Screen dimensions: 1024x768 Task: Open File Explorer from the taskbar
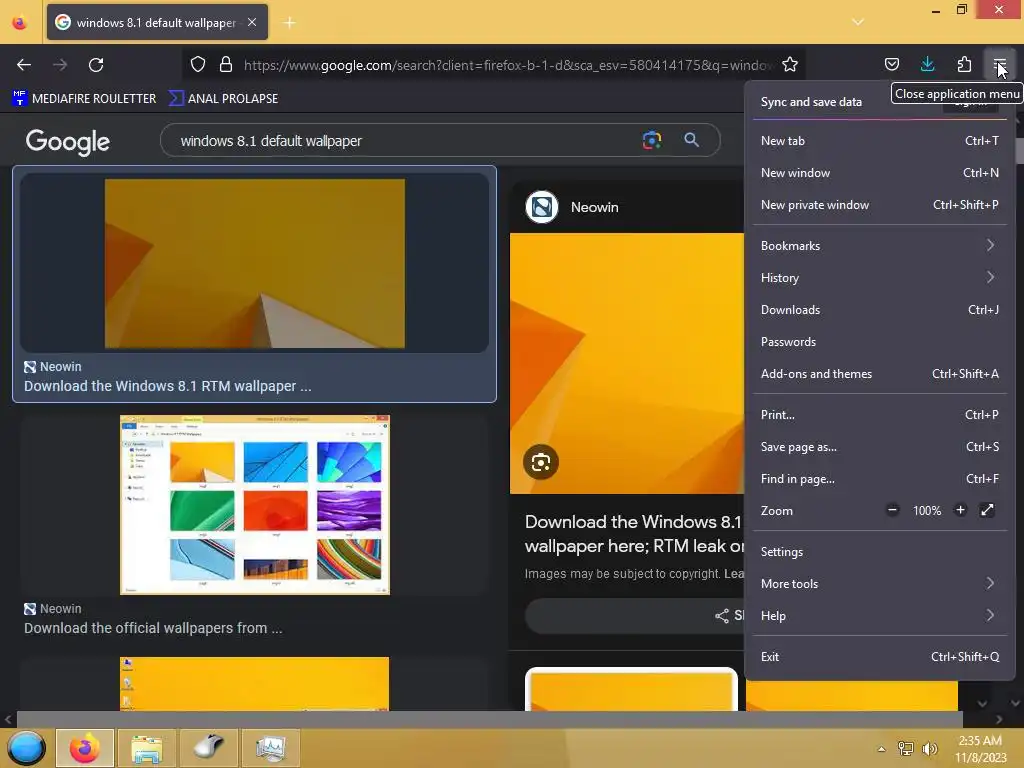[x=146, y=748]
